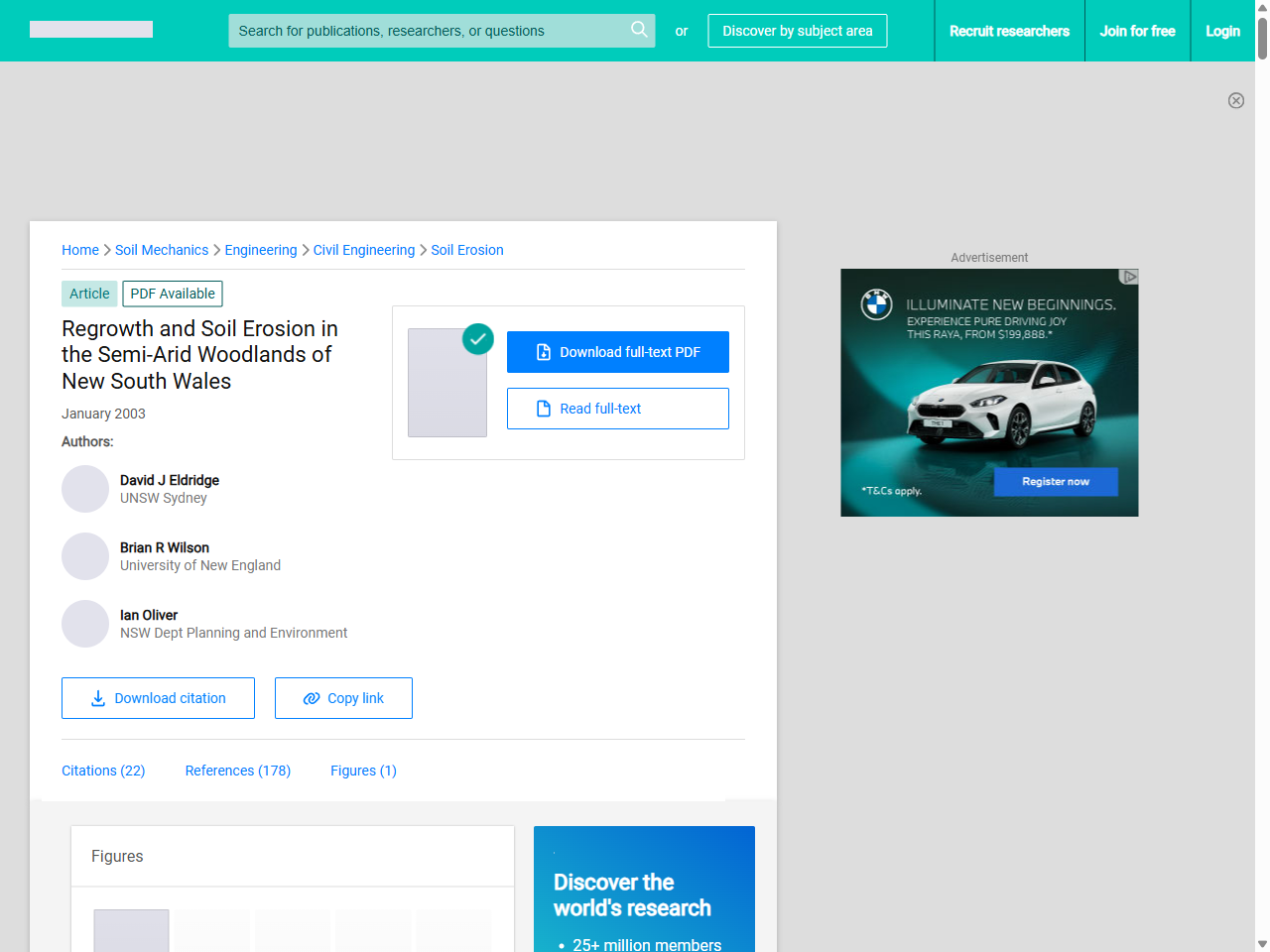Image resolution: width=1270 pixels, height=952 pixels.
Task: Switch to the Citations (22) tab
Action: click(103, 771)
